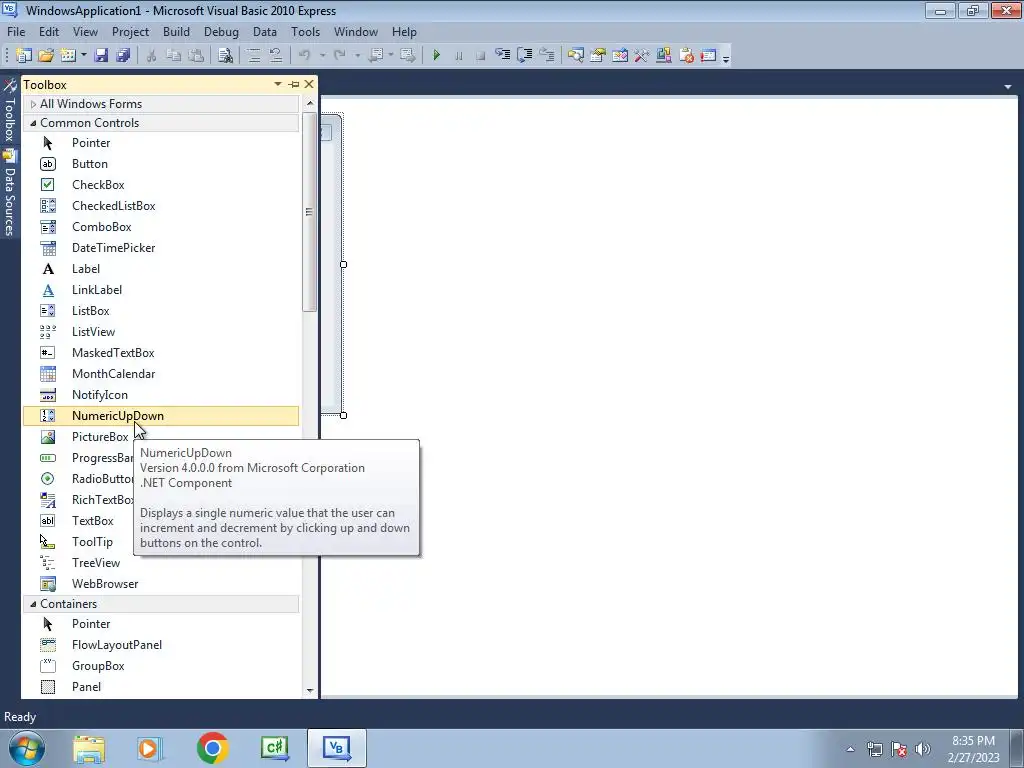
Task: Open Find with the binoculars icon
Action: [225, 56]
